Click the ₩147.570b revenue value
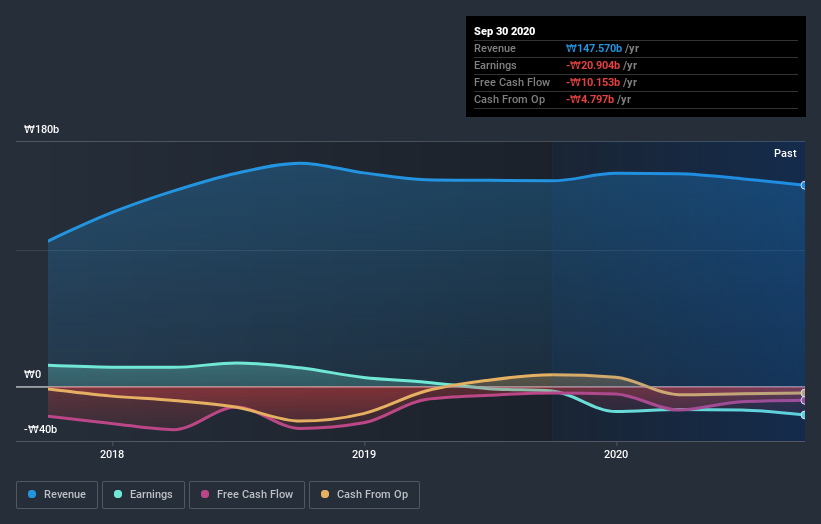The image size is (821, 524). pyautogui.click(x=594, y=48)
